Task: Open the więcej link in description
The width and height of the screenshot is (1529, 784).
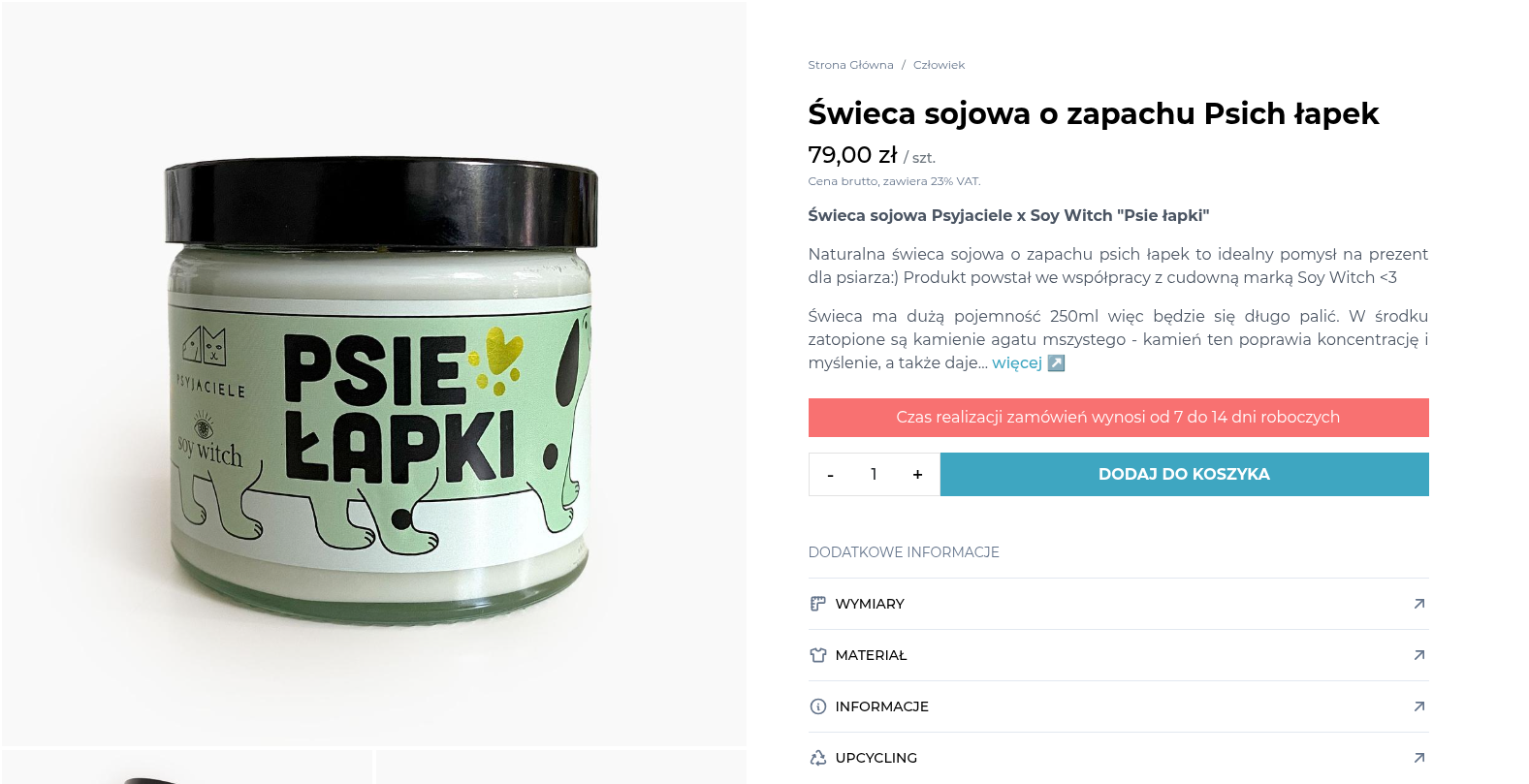Action: [1016, 362]
